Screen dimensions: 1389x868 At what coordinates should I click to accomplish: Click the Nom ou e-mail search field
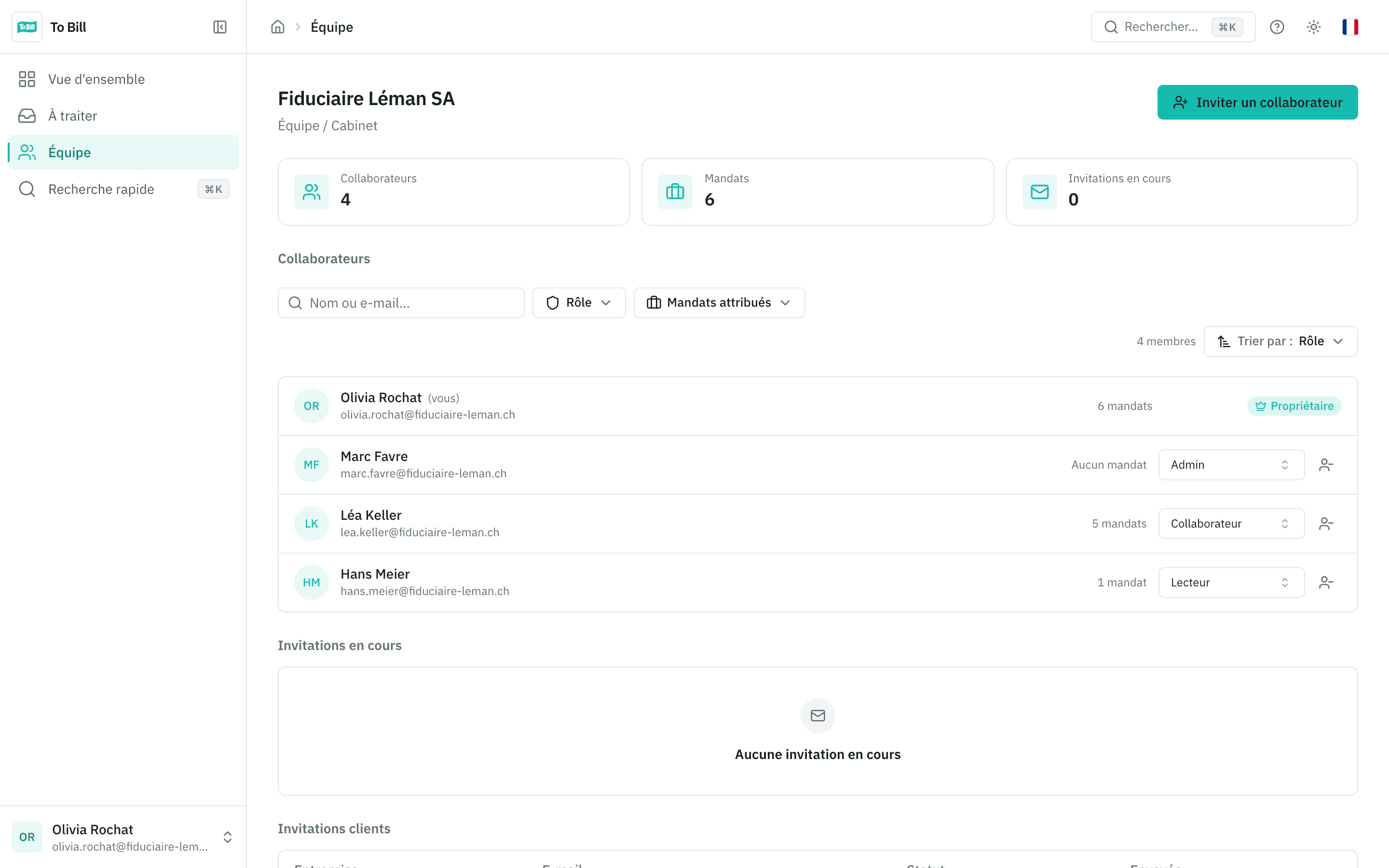[401, 302]
